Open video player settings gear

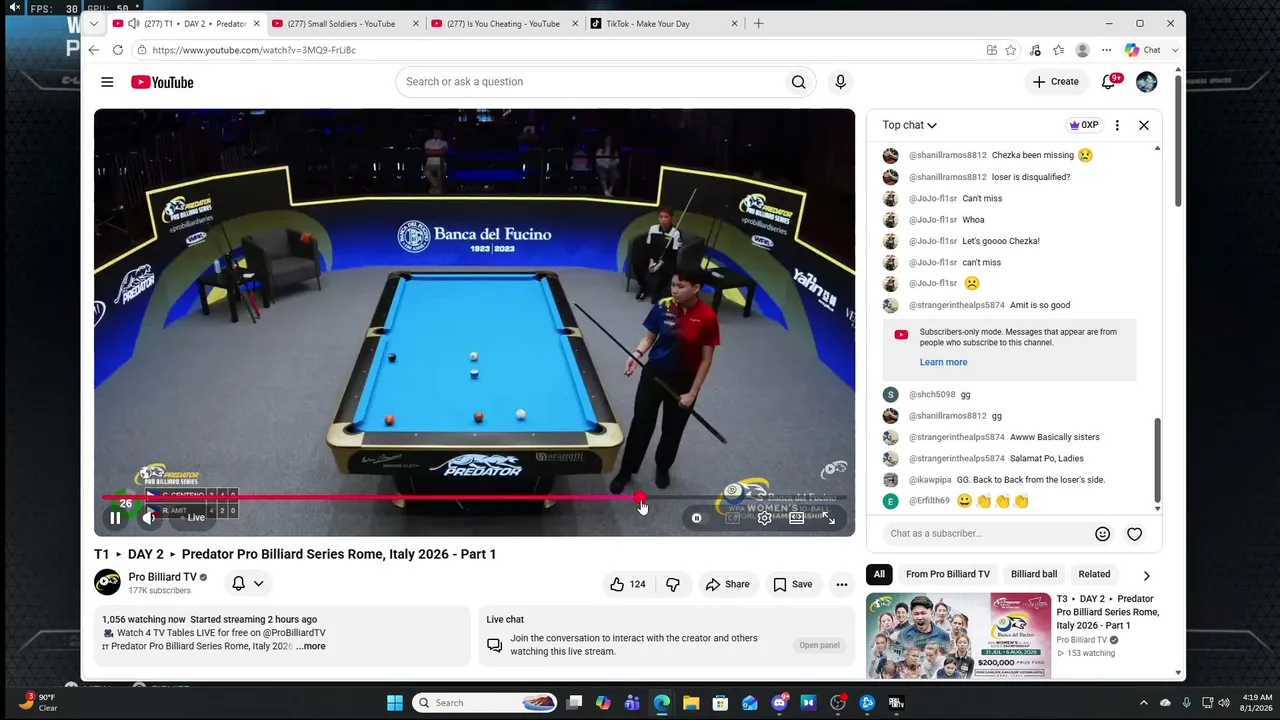765,518
